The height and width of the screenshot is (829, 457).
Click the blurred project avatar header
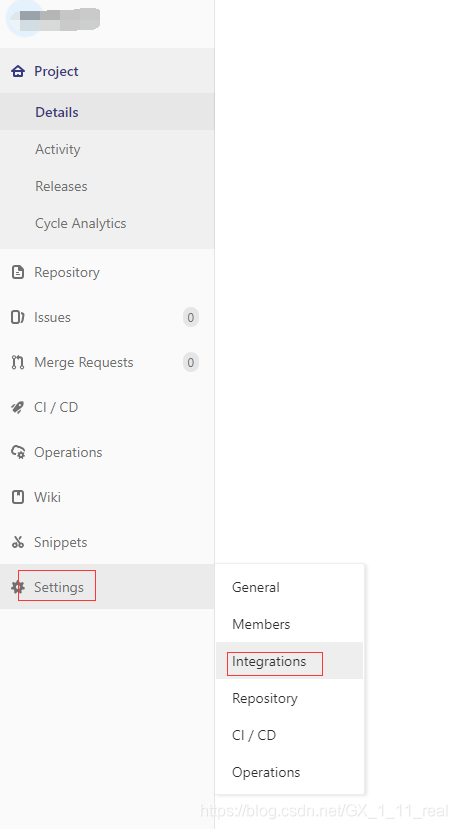coord(53,19)
